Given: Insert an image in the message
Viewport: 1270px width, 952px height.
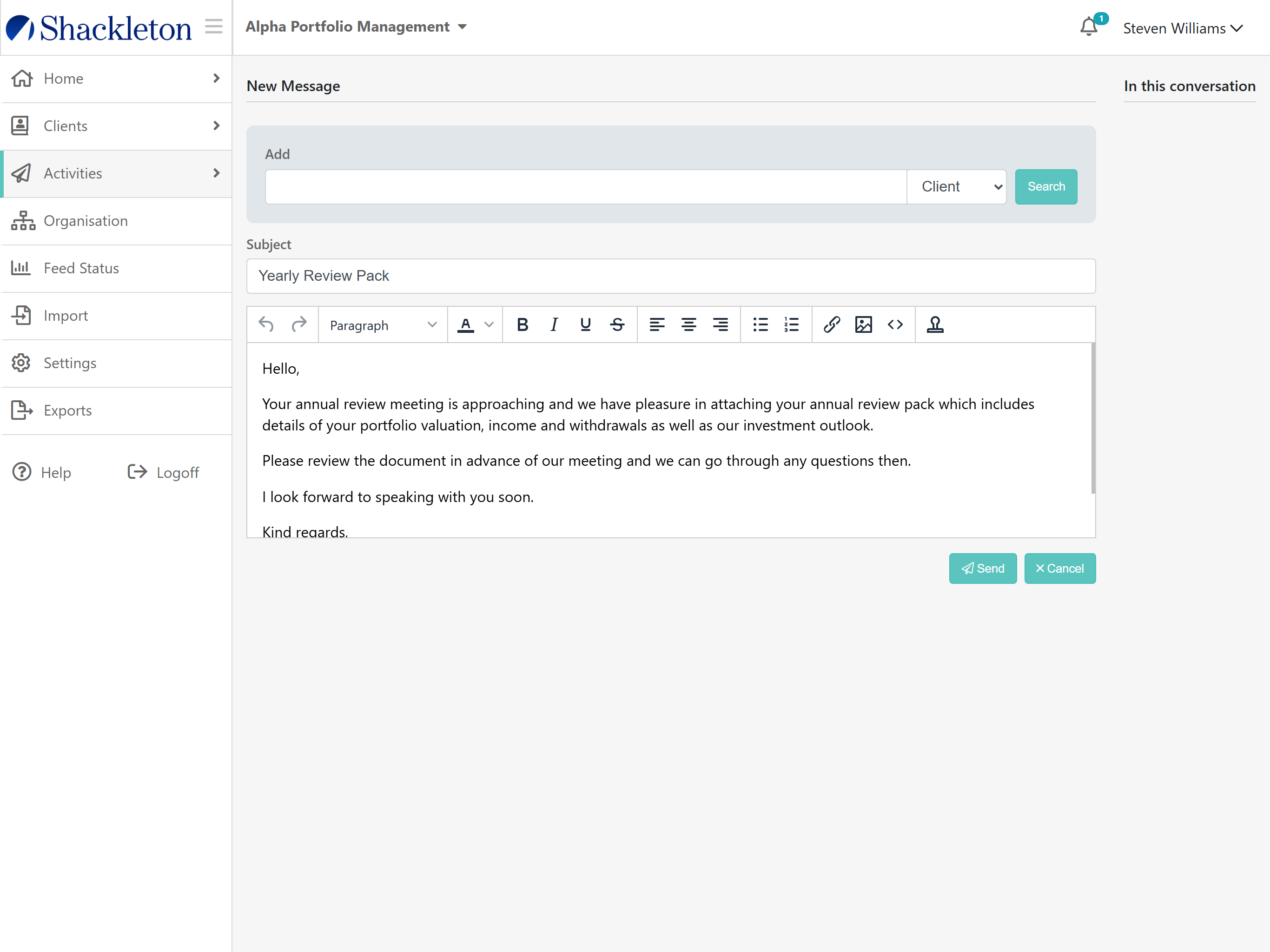Looking at the screenshot, I should tap(864, 325).
